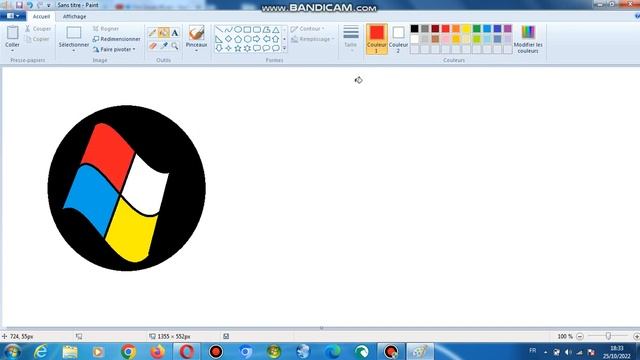Pick the green color swatch
This screenshot has width=640, height=360.
point(476,29)
